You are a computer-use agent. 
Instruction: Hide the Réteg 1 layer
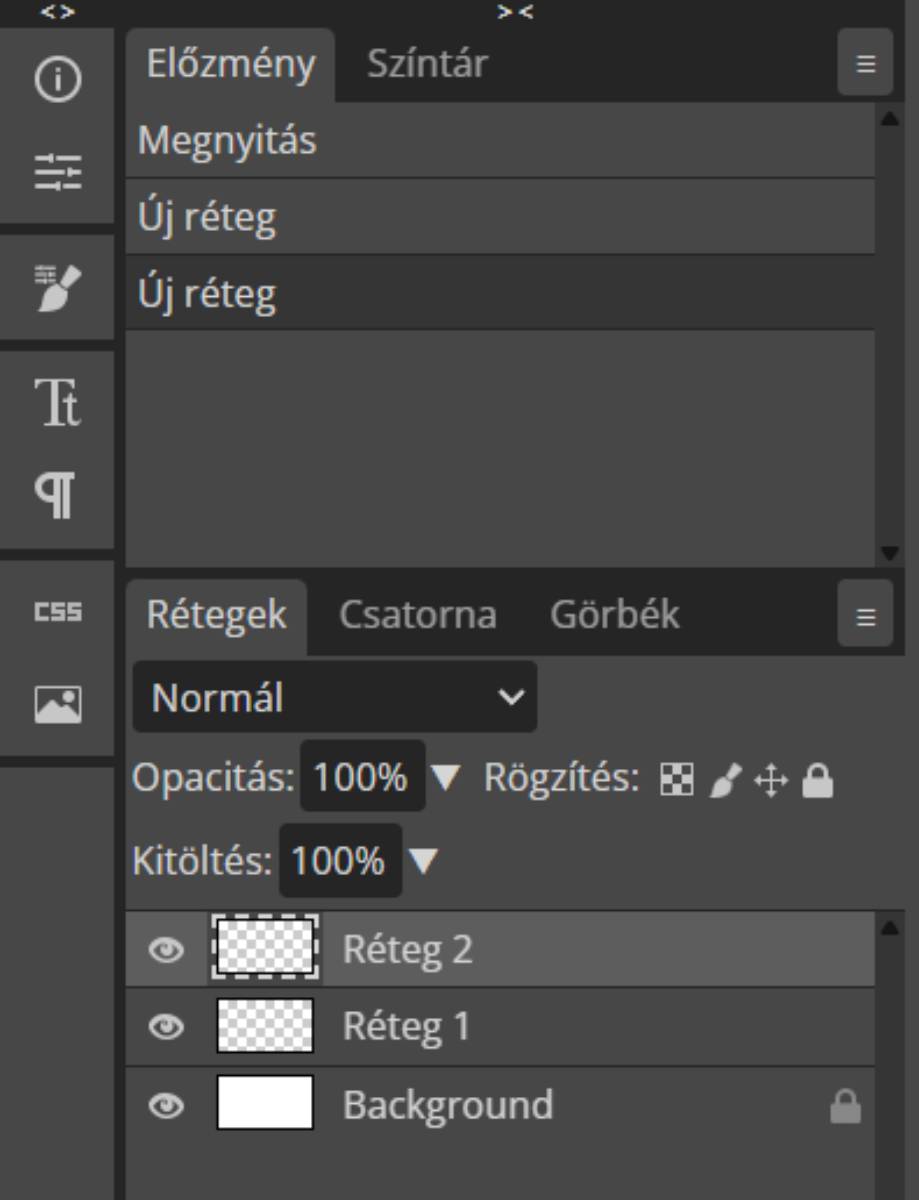tap(166, 1027)
